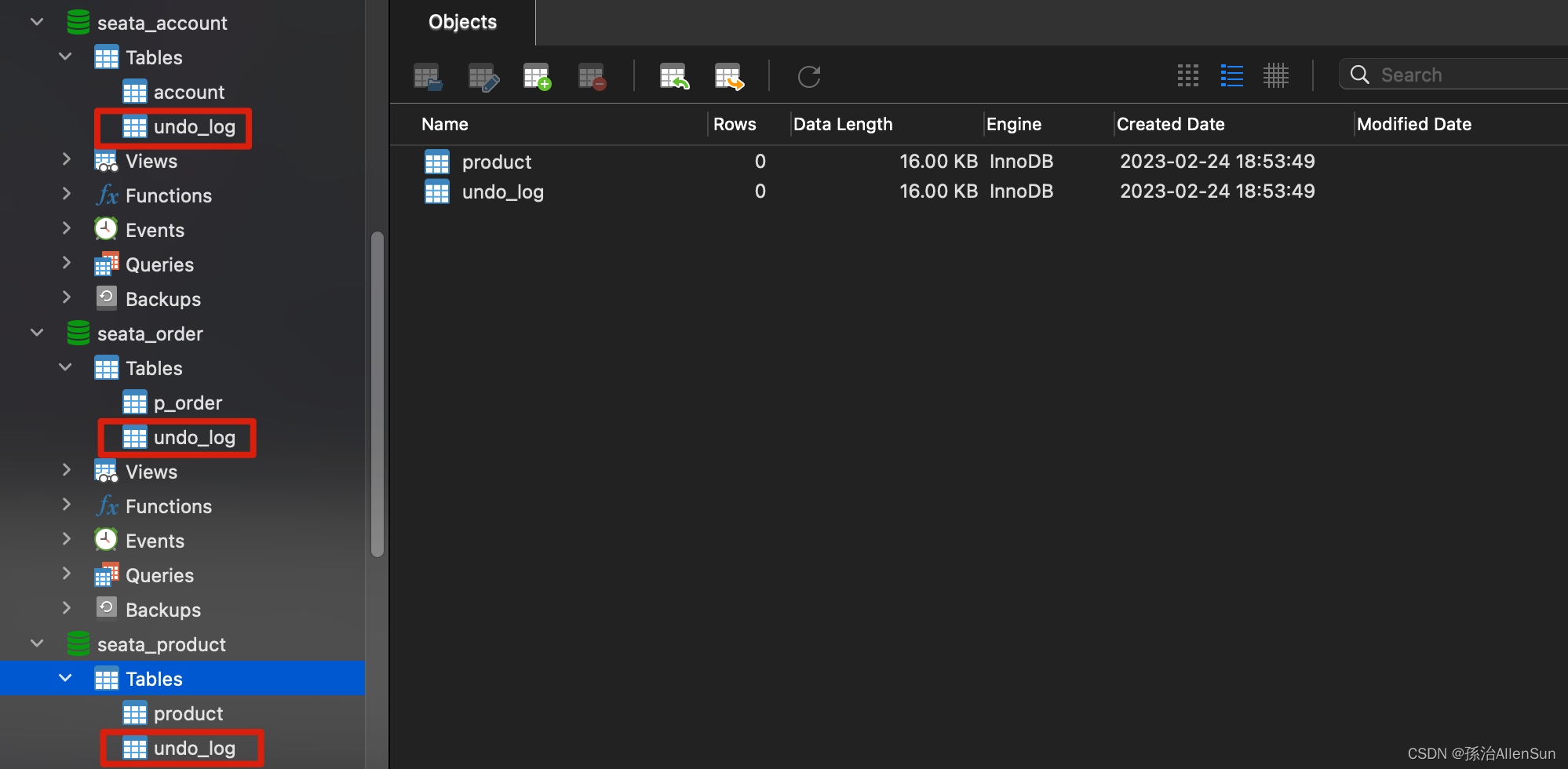The height and width of the screenshot is (769, 1568).
Task: Click the Functions fx icon under seata_order
Action: click(107, 506)
